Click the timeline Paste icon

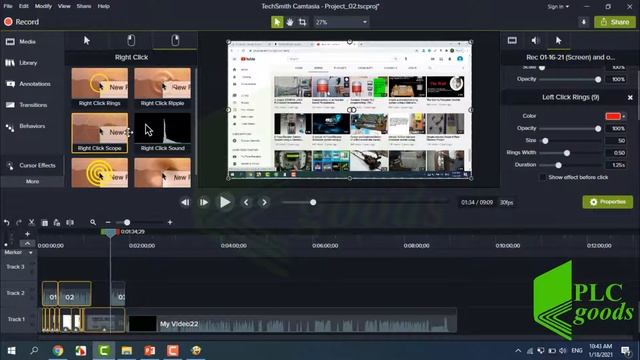point(57,223)
